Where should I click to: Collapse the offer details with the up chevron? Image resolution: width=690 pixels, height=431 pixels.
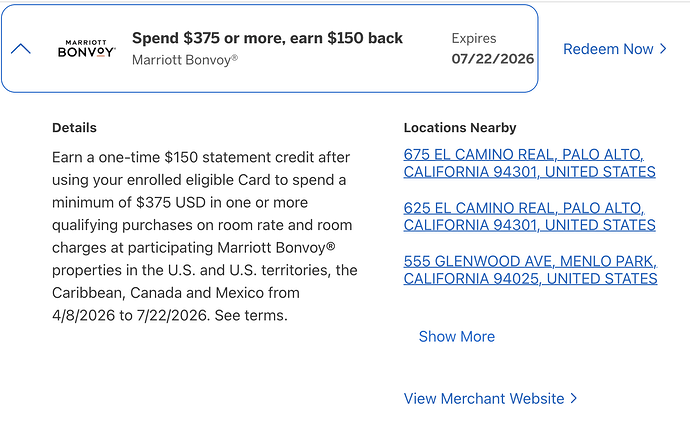point(20,49)
